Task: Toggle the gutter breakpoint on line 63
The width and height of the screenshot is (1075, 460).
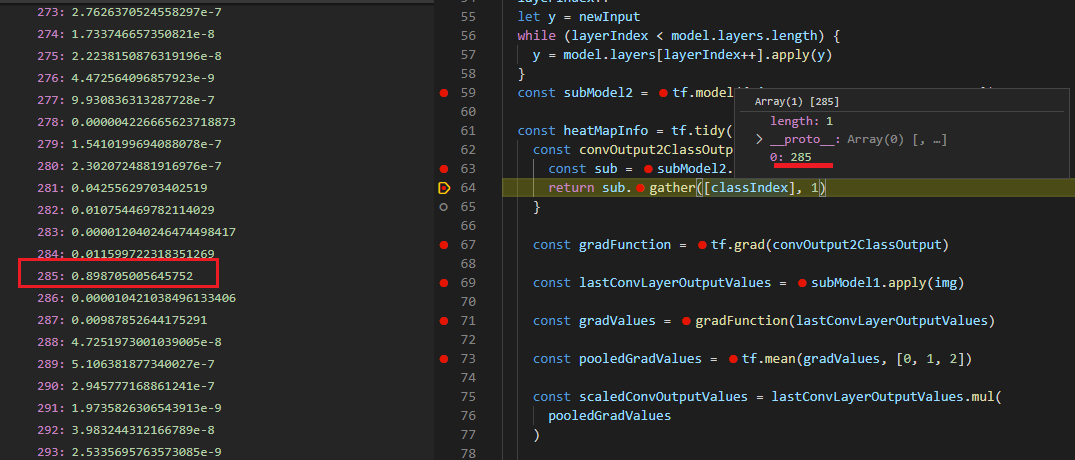Action: tap(444, 169)
